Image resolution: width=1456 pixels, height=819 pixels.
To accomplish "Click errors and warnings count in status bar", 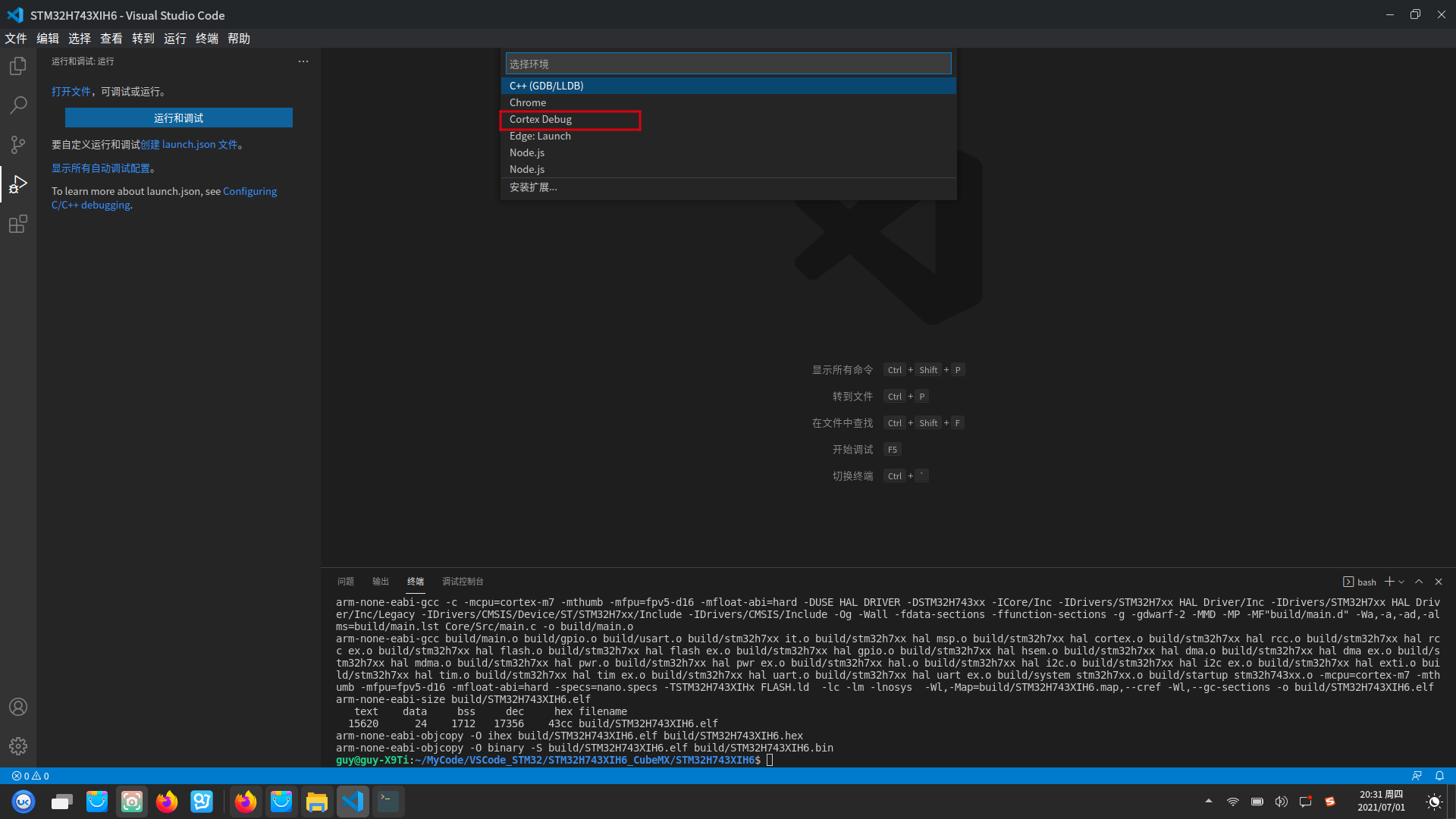I will [30, 776].
